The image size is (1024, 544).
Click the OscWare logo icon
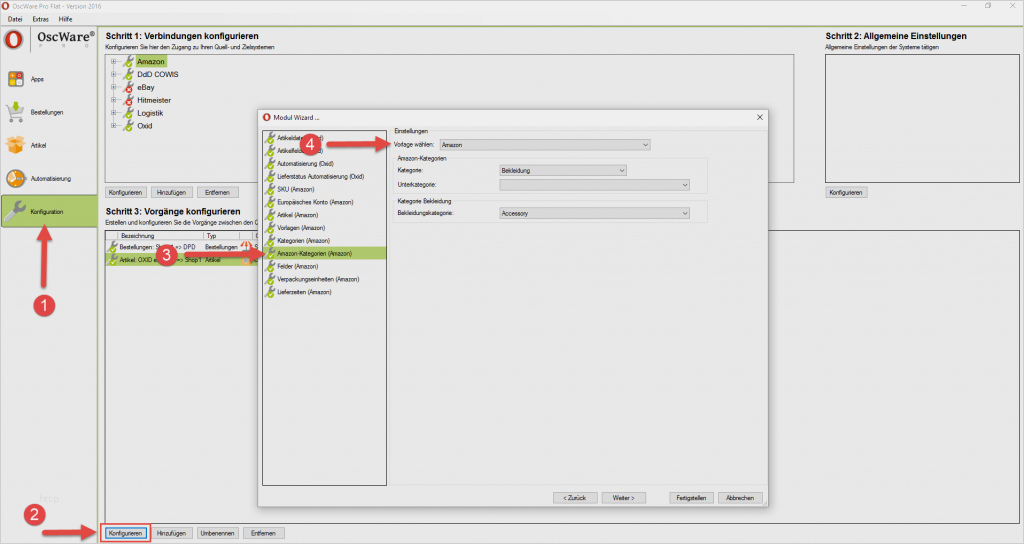(15, 40)
